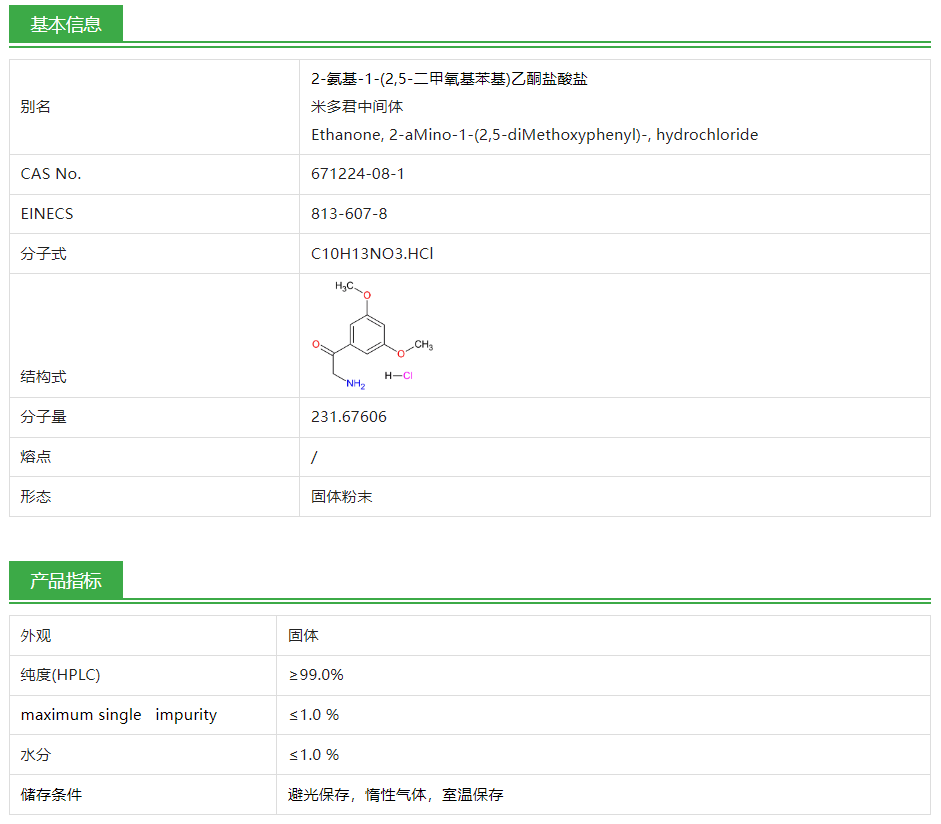Click the 分子量 row label
Viewport: 941px width, 824px height.
tap(45, 416)
